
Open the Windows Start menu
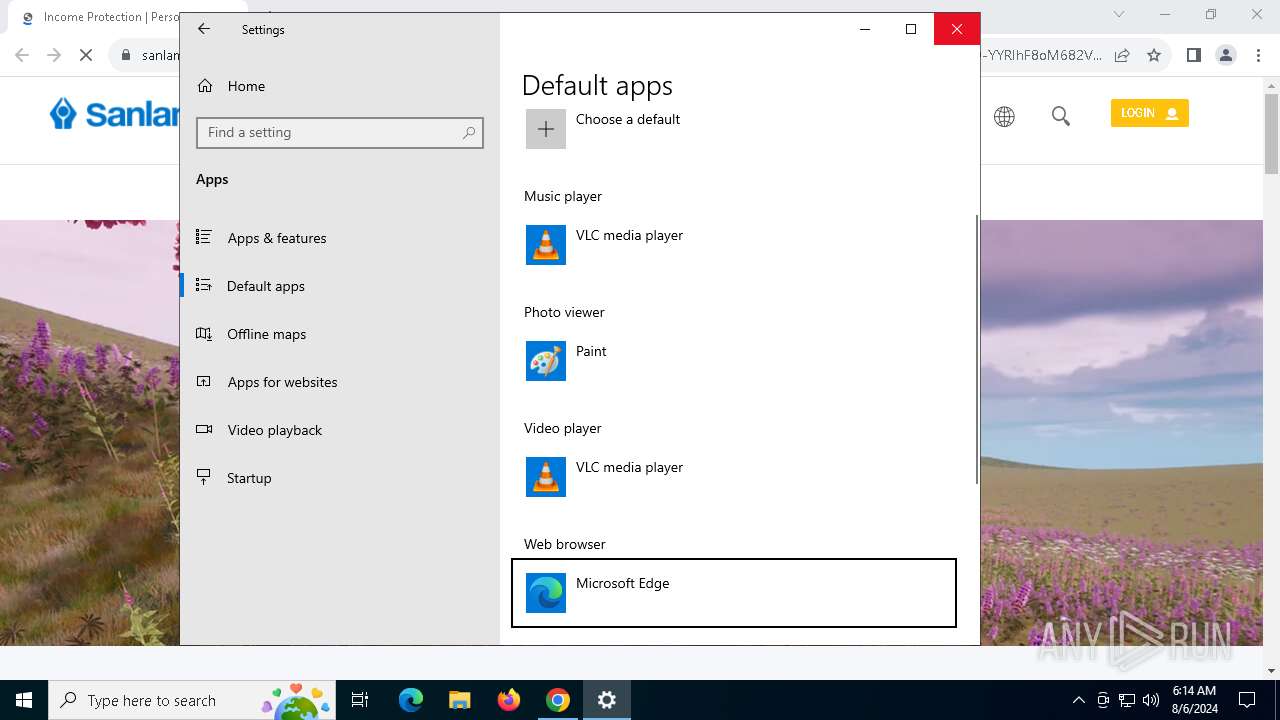24,700
